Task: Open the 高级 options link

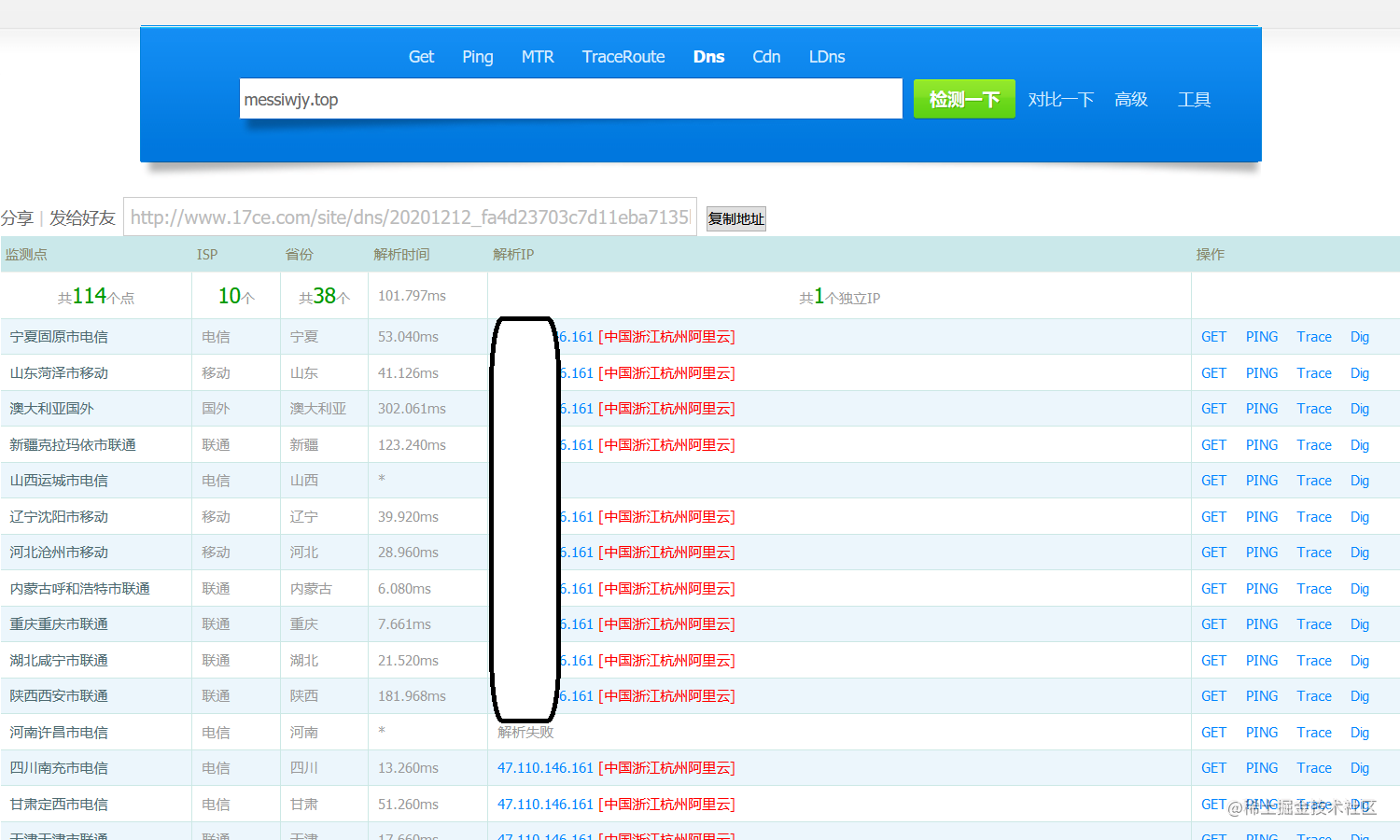Action: (x=1131, y=99)
